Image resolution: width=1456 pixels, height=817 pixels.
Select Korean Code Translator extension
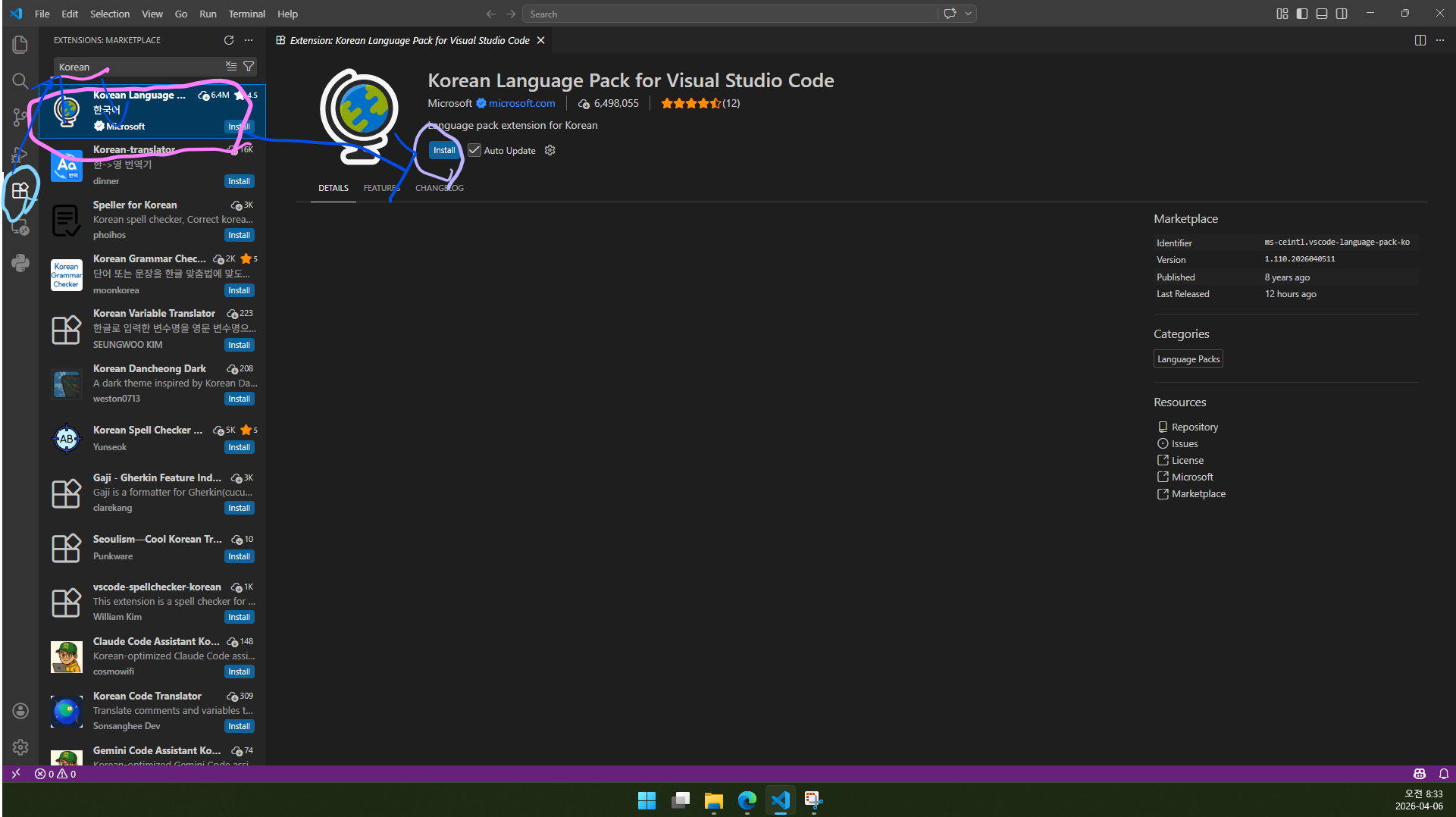point(152,711)
